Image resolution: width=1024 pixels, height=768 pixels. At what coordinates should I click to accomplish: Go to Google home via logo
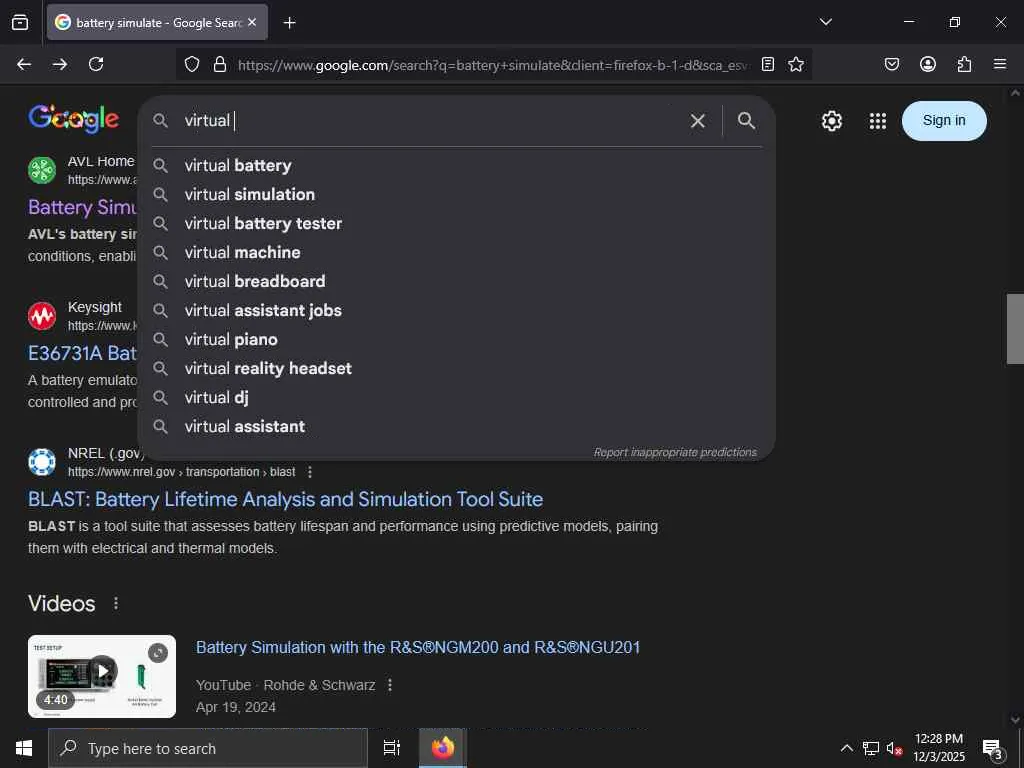[x=73, y=119]
